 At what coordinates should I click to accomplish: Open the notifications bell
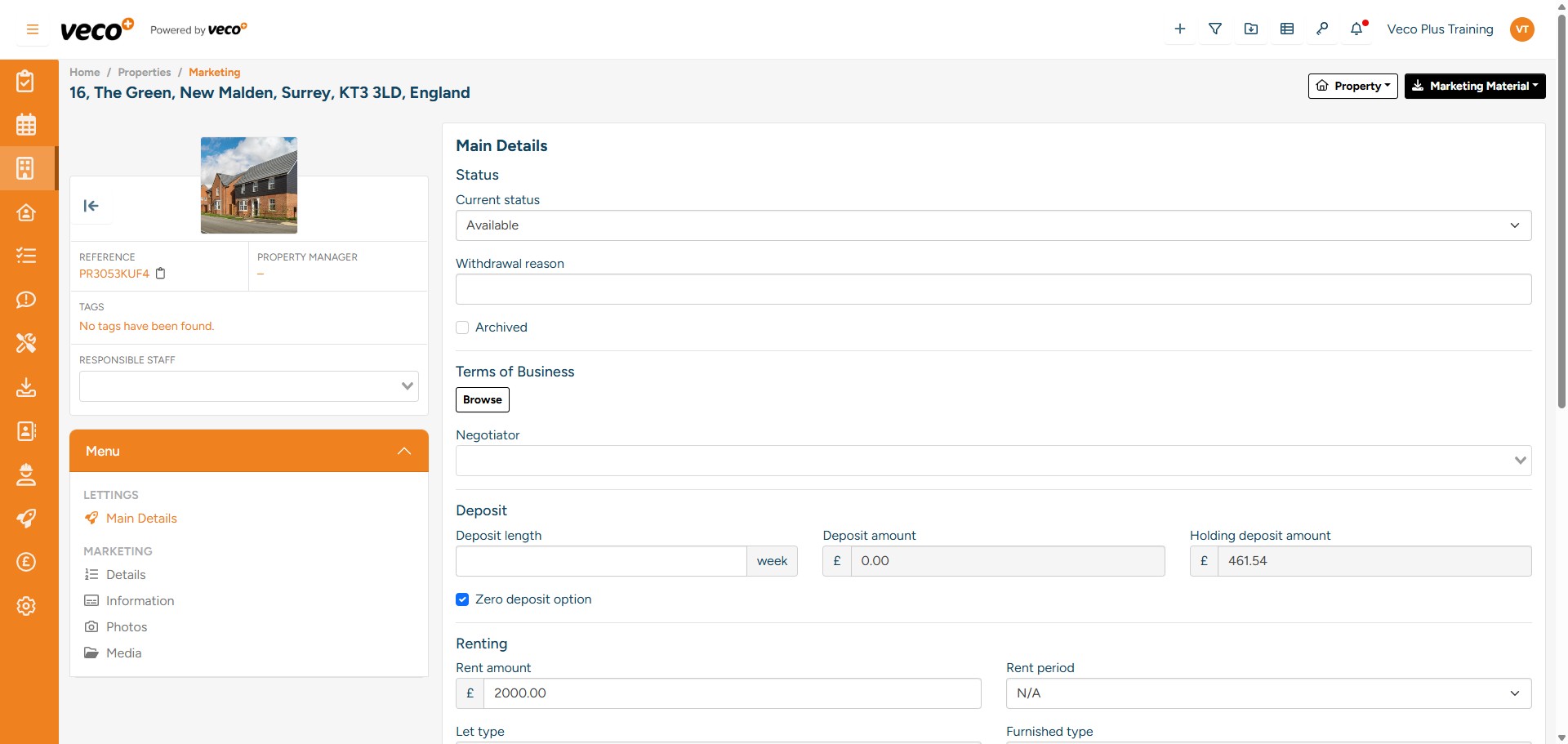tap(1356, 29)
